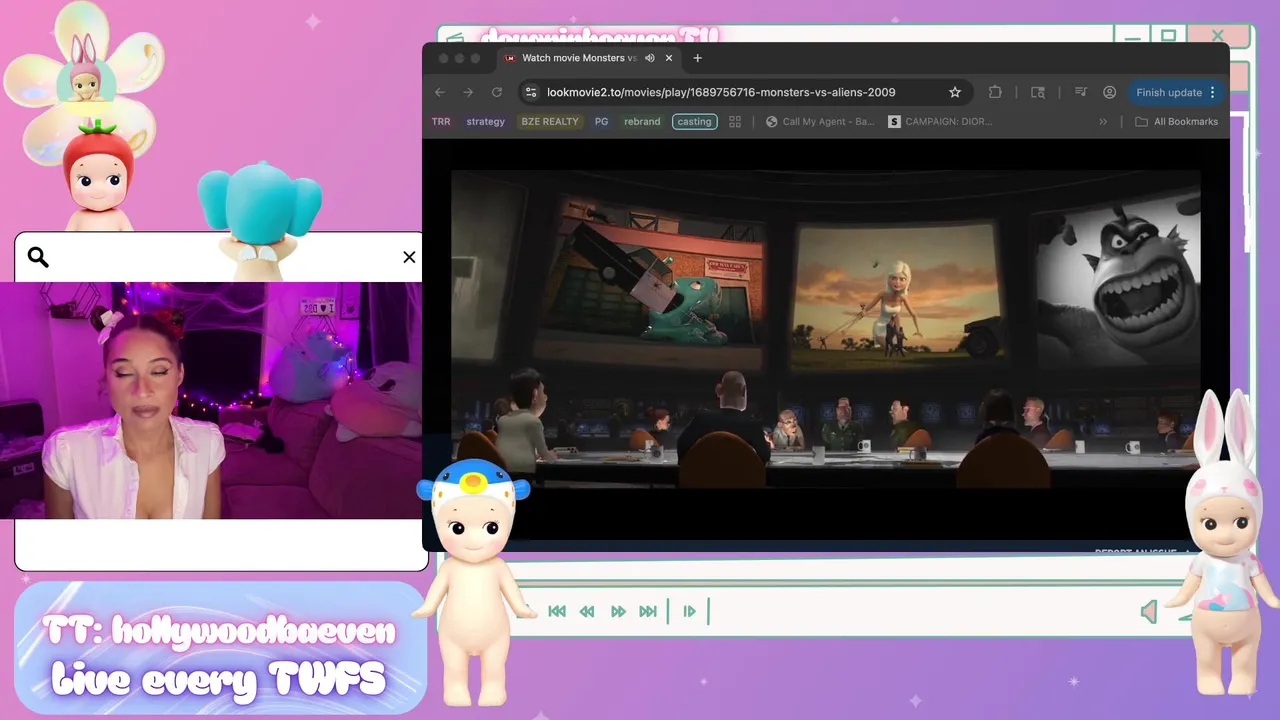Click the play/step button in overlay
Screen dimensions: 1280x720
(689, 611)
